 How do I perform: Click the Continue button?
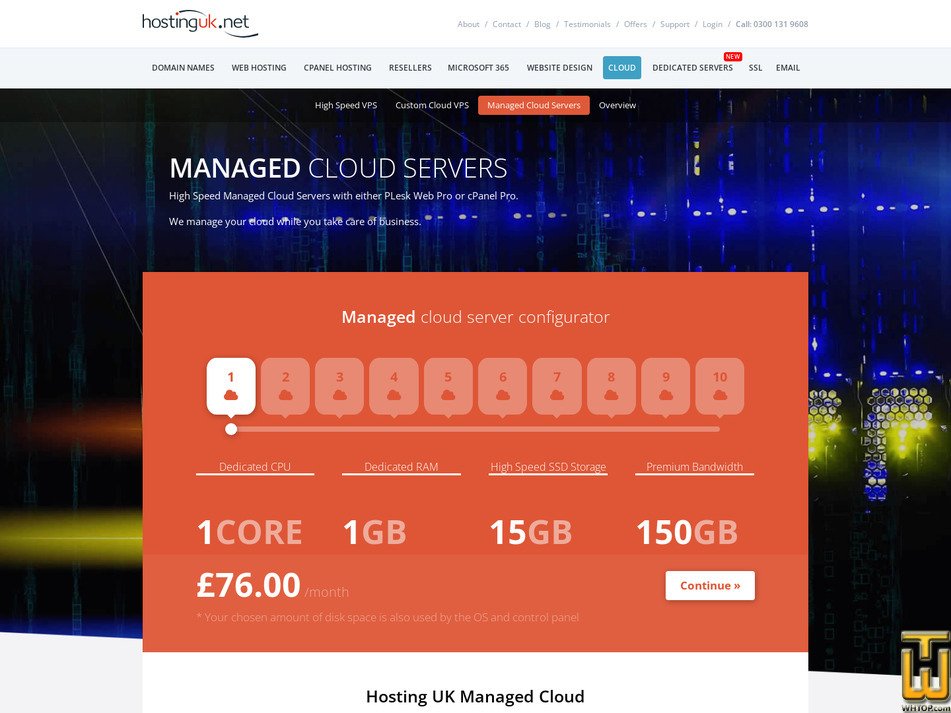(710, 586)
